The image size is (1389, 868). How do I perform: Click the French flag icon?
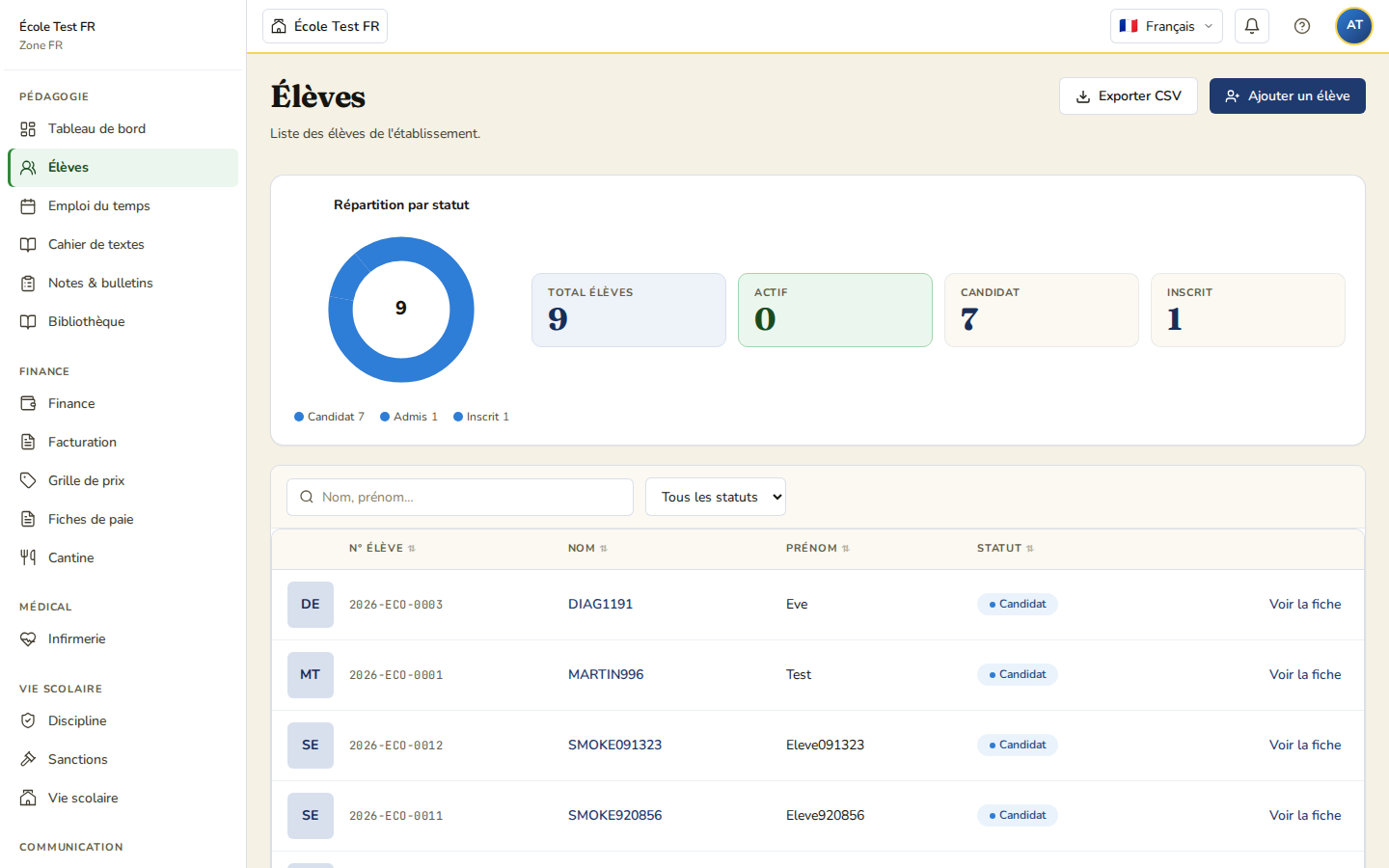coord(1129,26)
